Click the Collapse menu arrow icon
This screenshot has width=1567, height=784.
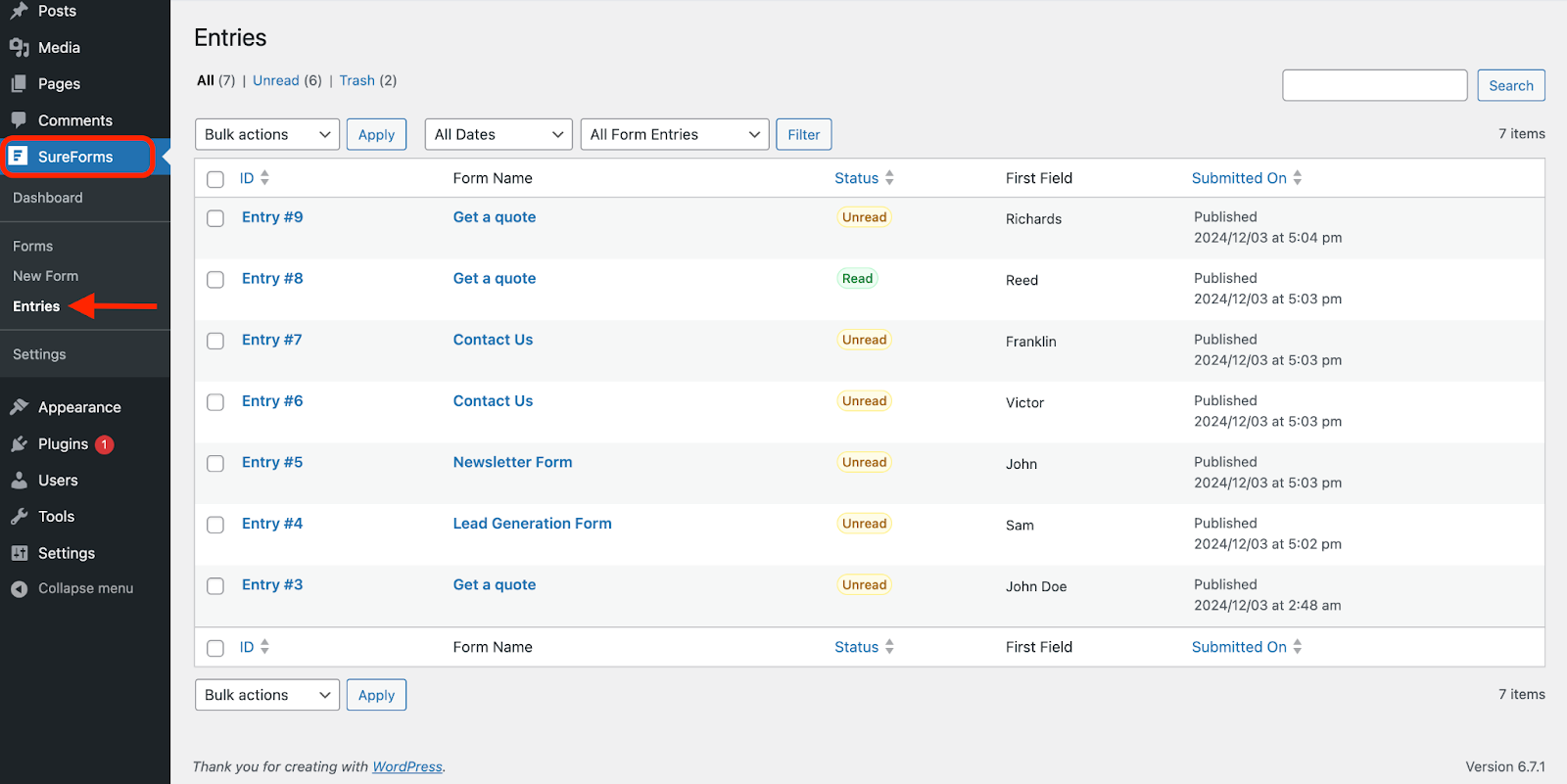click(19, 588)
